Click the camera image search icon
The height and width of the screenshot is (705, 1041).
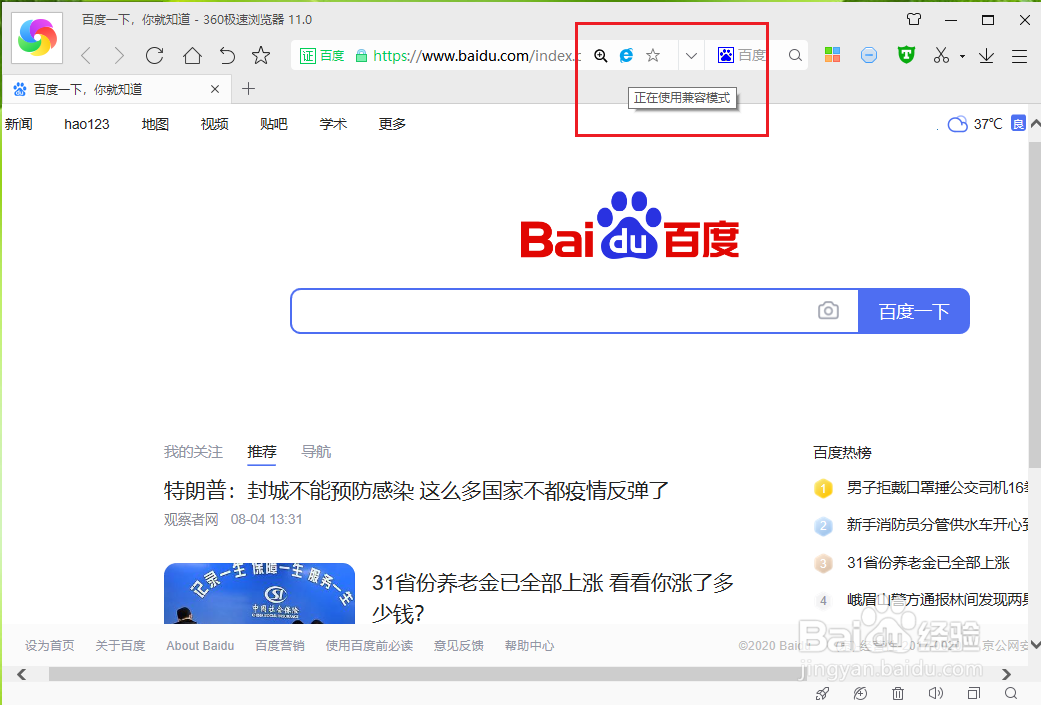(x=829, y=311)
